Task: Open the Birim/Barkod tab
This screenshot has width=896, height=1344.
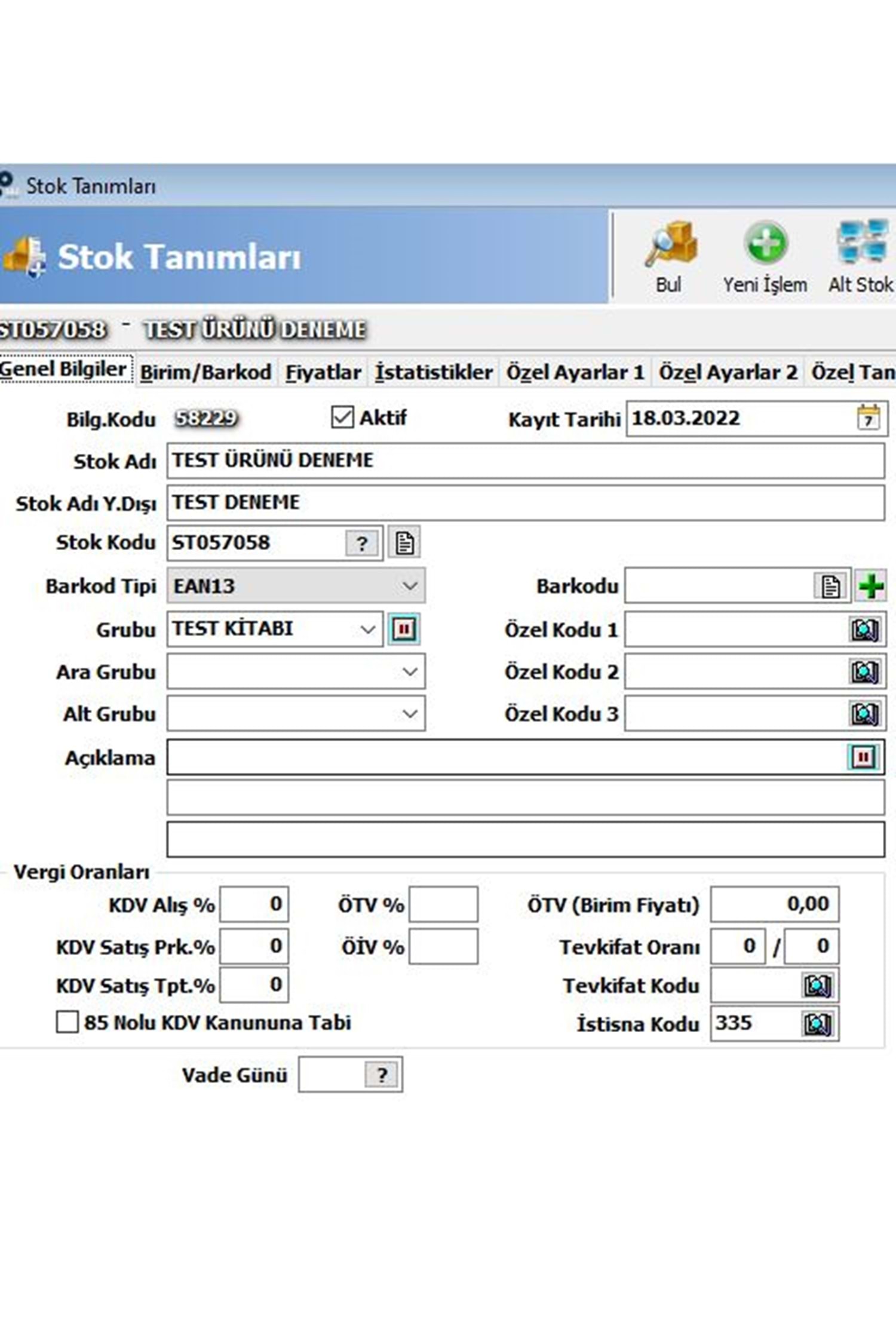Action: coord(205,372)
